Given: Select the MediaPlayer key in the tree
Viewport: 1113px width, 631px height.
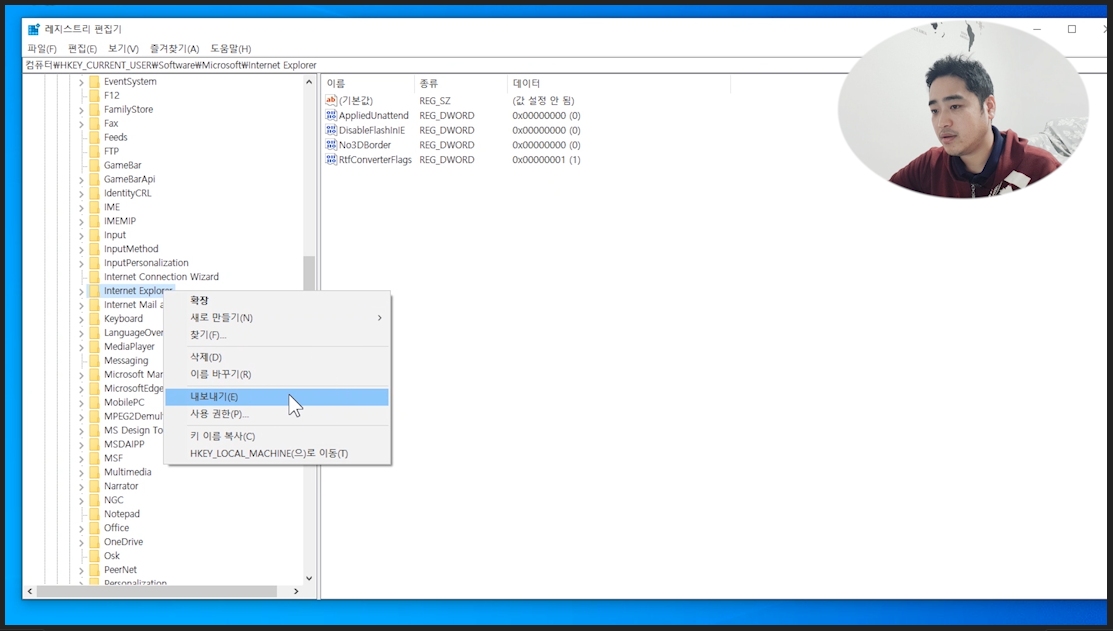Looking at the screenshot, I should point(129,346).
